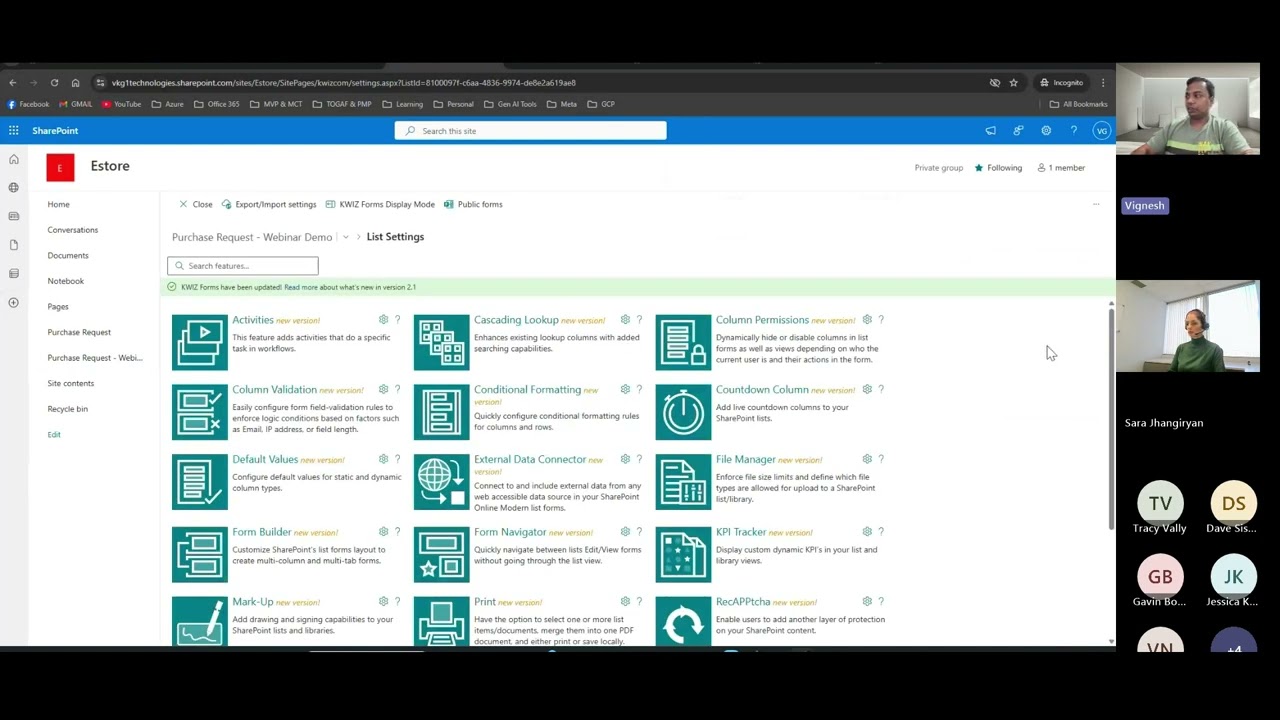
Task: Click Public forms in the command bar
Action: tap(473, 204)
